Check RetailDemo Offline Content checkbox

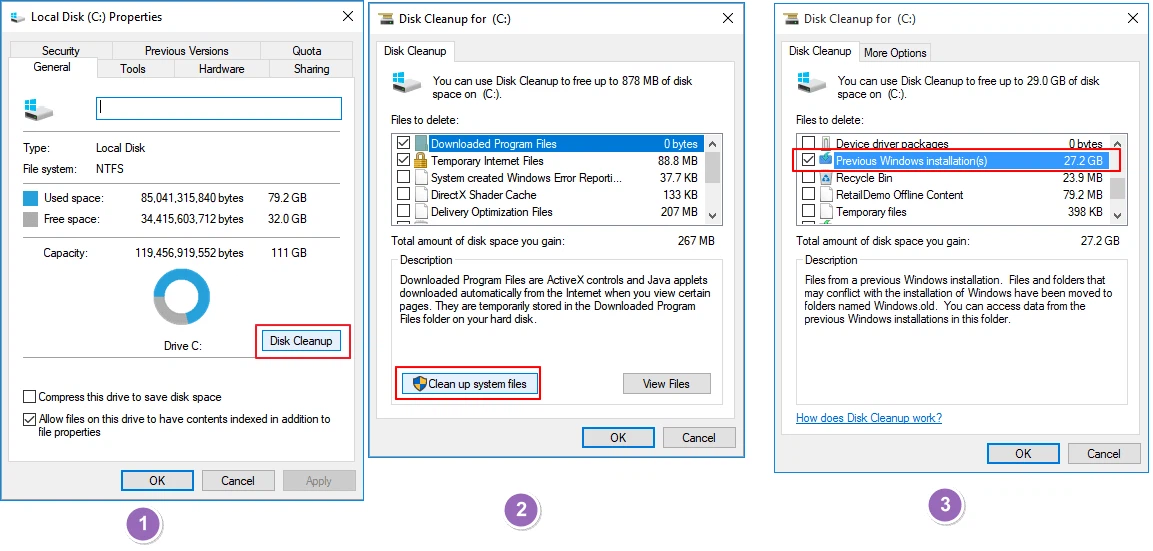click(808, 195)
